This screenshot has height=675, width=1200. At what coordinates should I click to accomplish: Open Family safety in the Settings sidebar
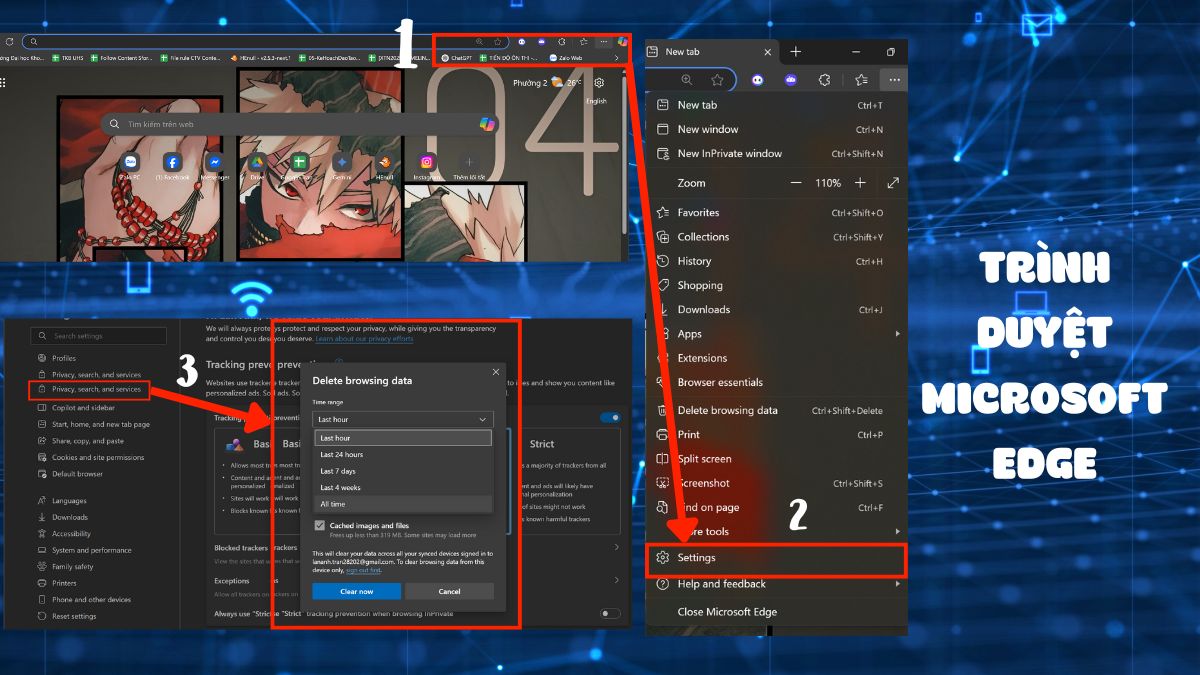(x=65, y=566)
